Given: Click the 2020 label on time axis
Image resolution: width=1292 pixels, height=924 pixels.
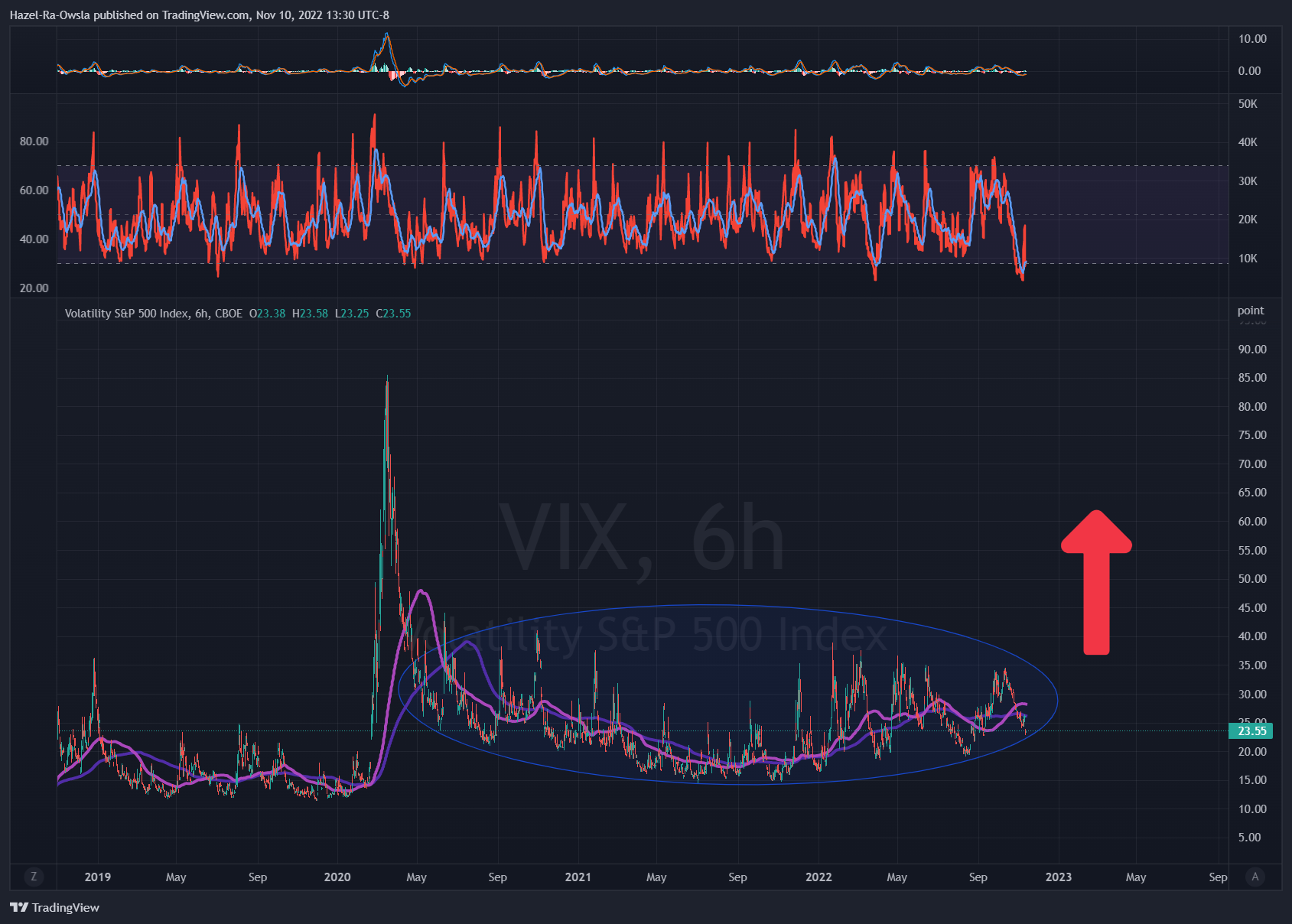Looking at the screenshot, I should point(337,877).
